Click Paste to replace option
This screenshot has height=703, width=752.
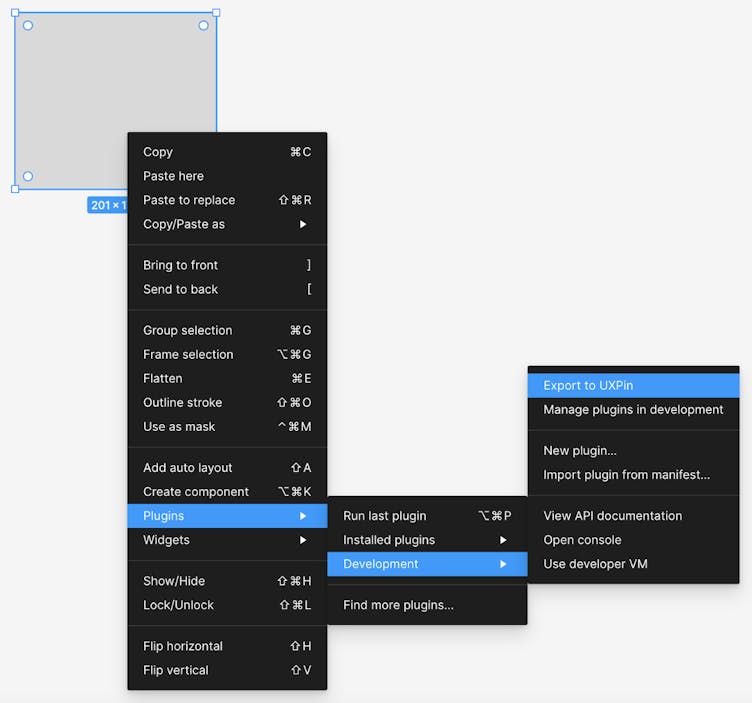click(227, 200)
